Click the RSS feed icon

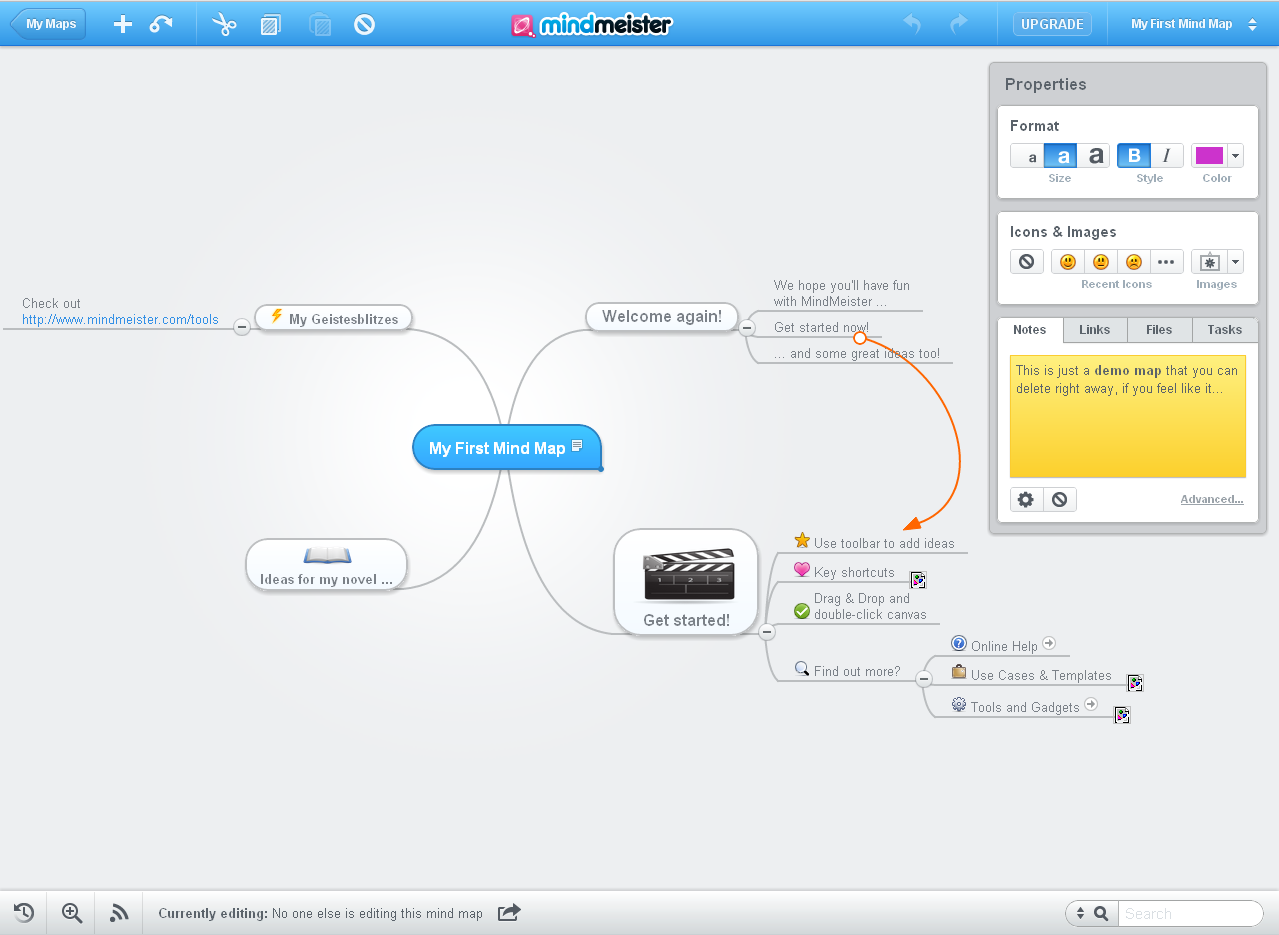120,912
